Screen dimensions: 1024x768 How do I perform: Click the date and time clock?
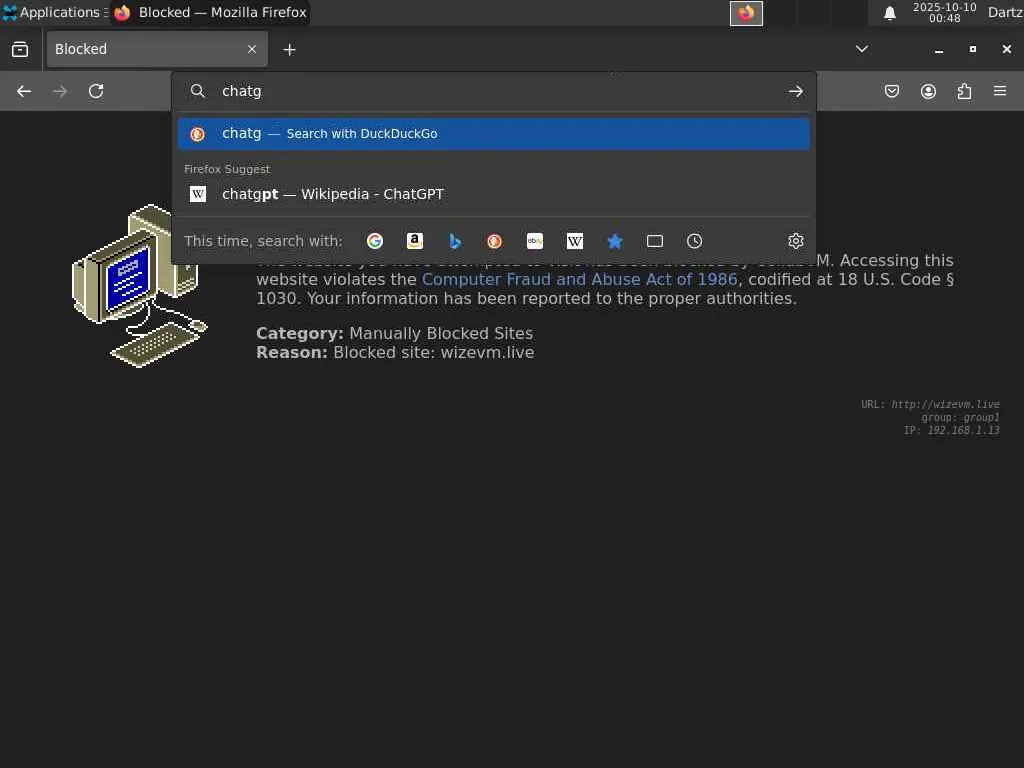[944, 12]
